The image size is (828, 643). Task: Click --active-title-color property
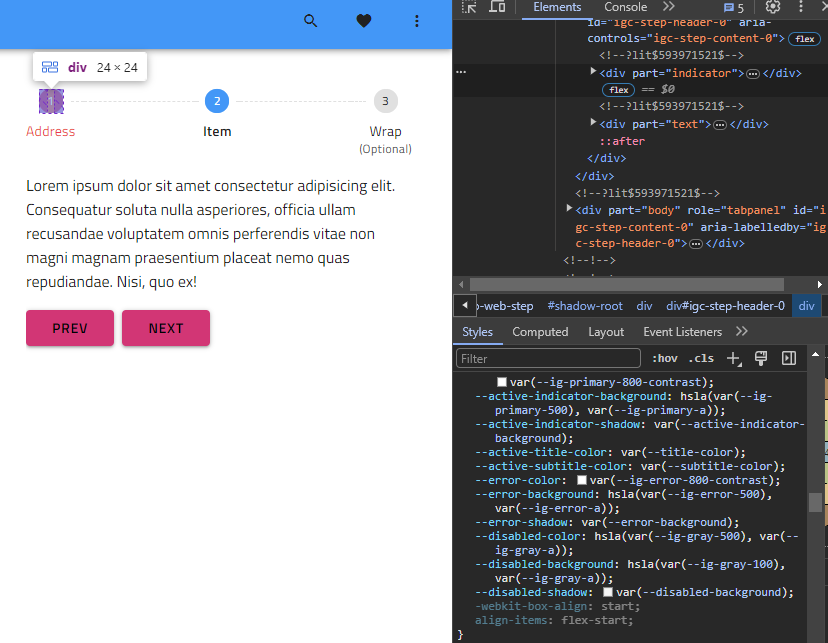coord(610,452)
